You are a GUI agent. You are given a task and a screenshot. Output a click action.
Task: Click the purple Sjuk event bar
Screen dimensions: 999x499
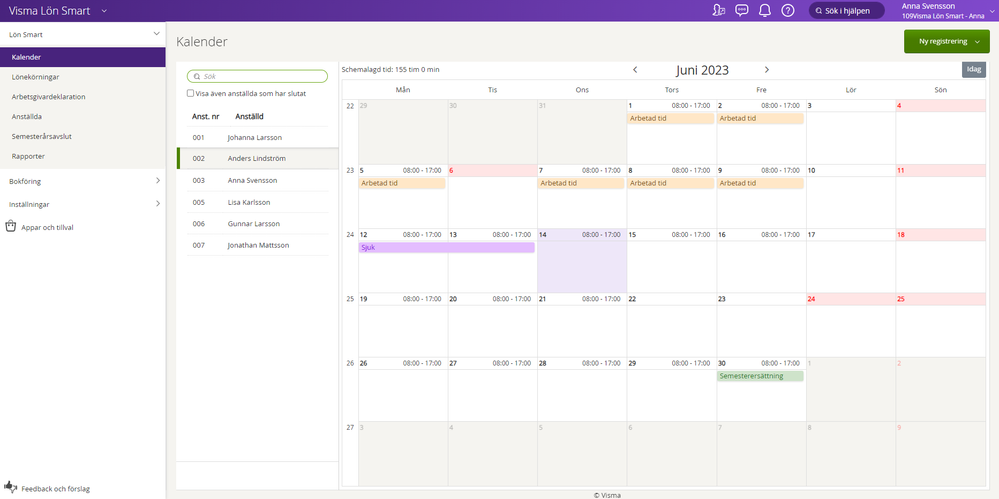[446, 247]
